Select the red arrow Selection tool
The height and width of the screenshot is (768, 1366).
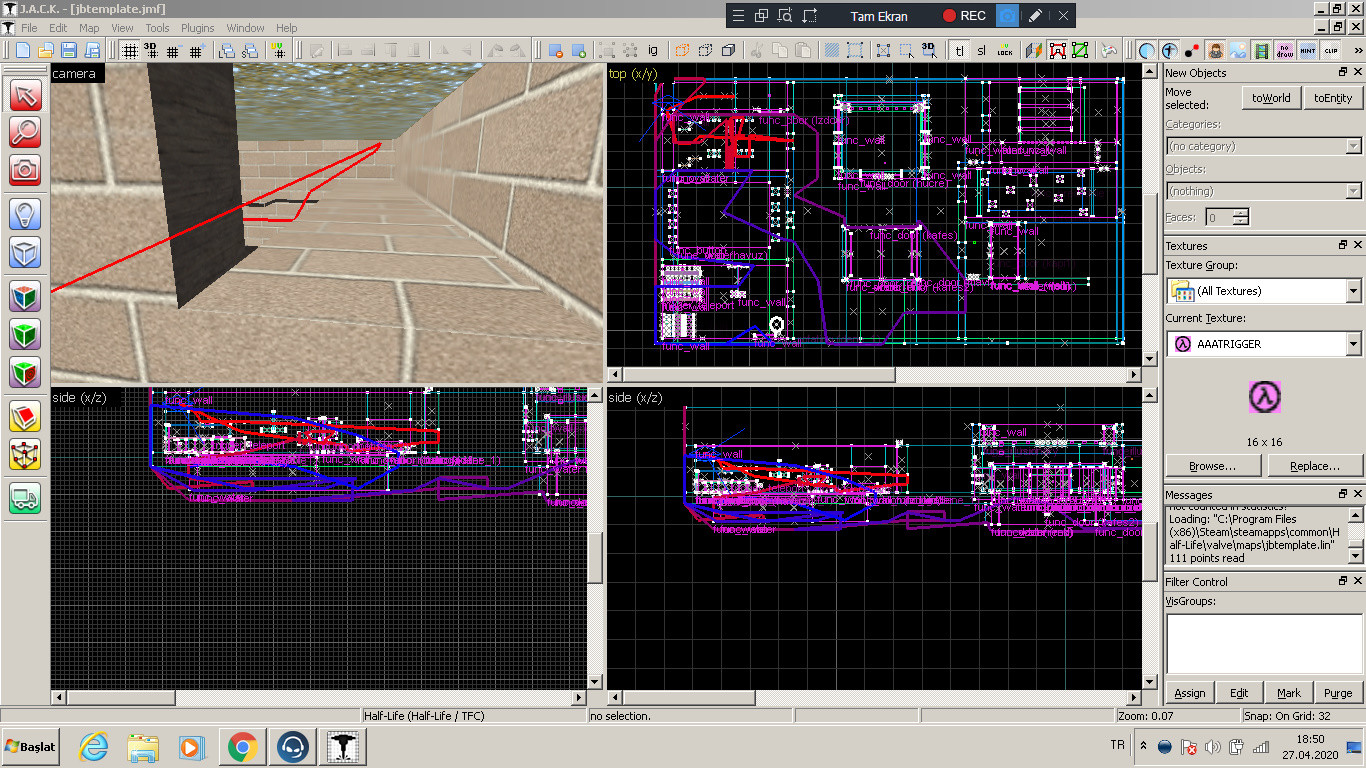coord(25,96)
